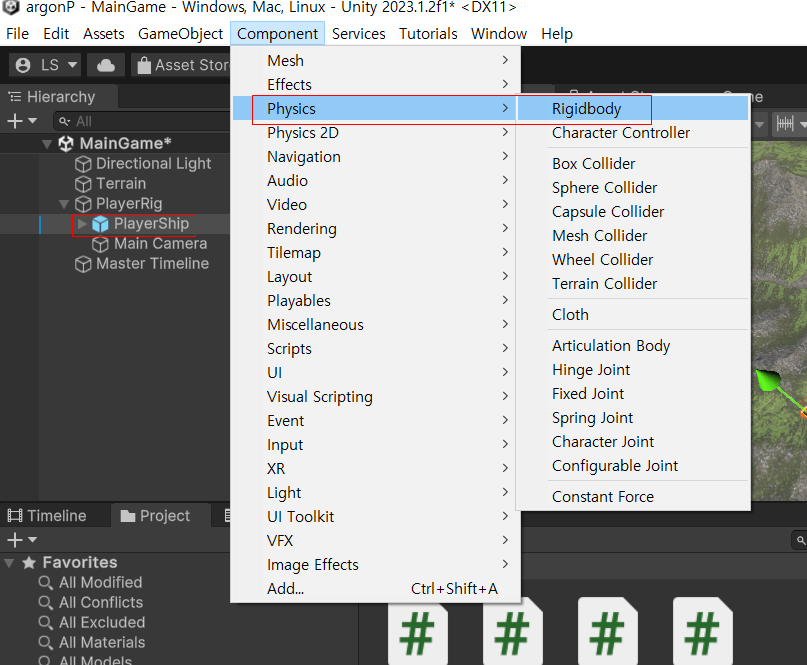Click the PlayerShip prefab cube icon

[x=100, y=224]
